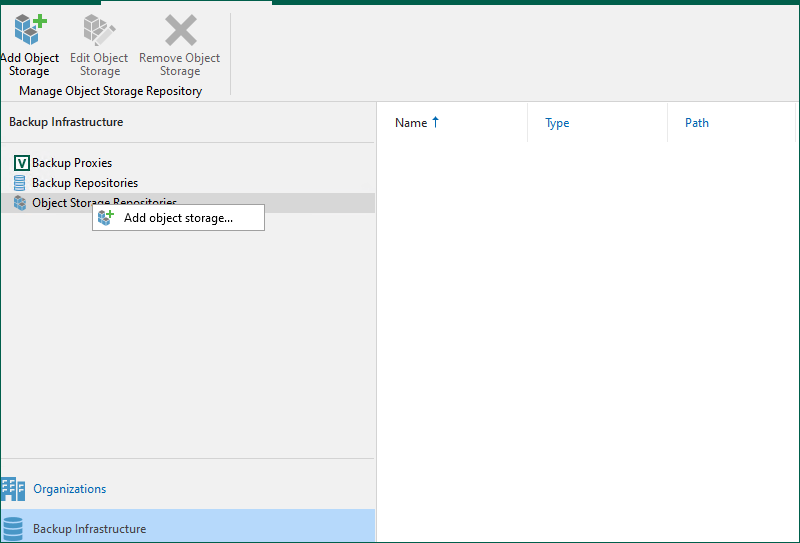The height and width of the screenshot is (543, 800).
Task: Choose Add object storage... from context menu
Action: pos(178,218)
